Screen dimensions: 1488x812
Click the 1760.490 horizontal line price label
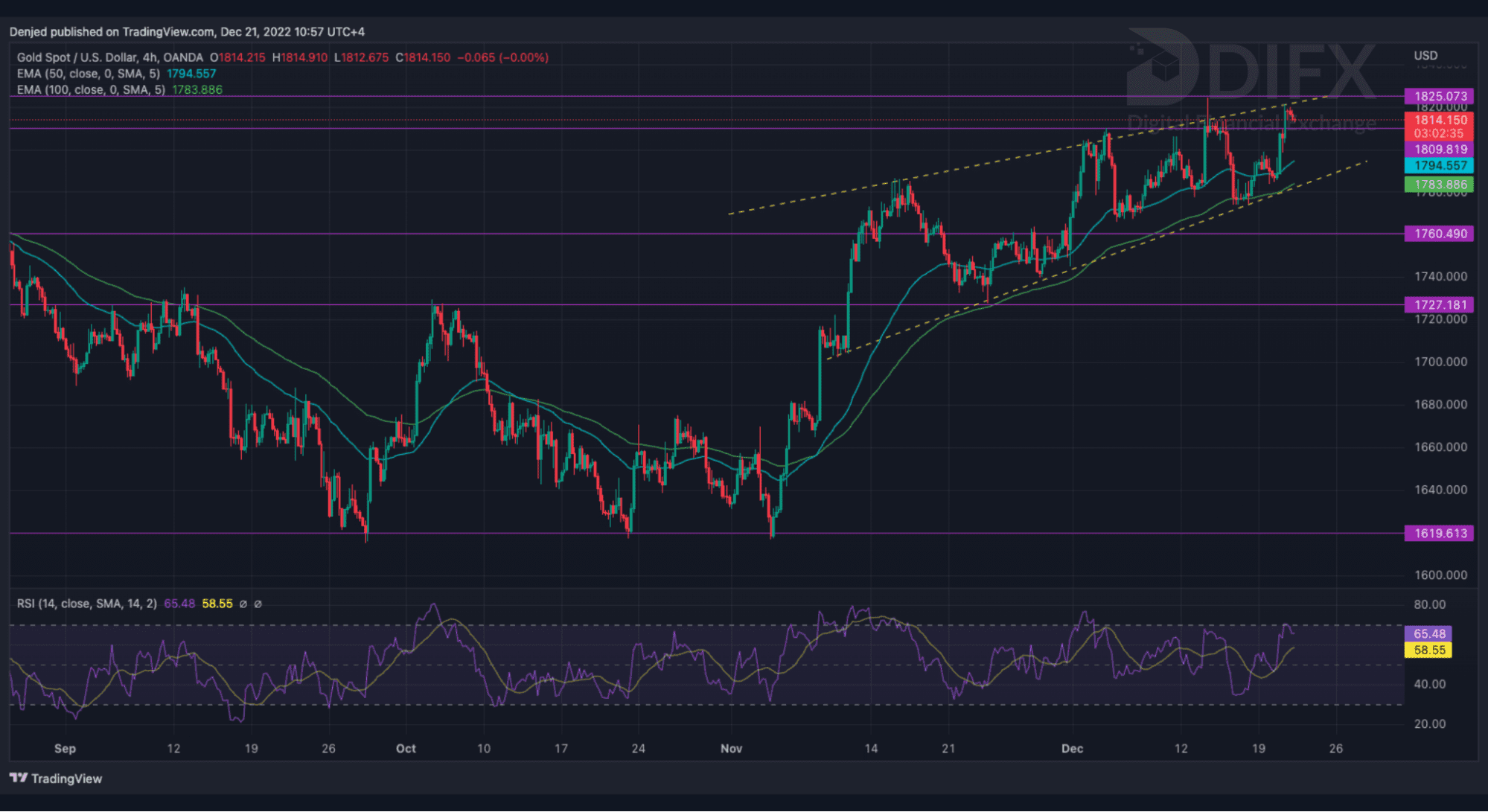click(x=1439, y=234)
